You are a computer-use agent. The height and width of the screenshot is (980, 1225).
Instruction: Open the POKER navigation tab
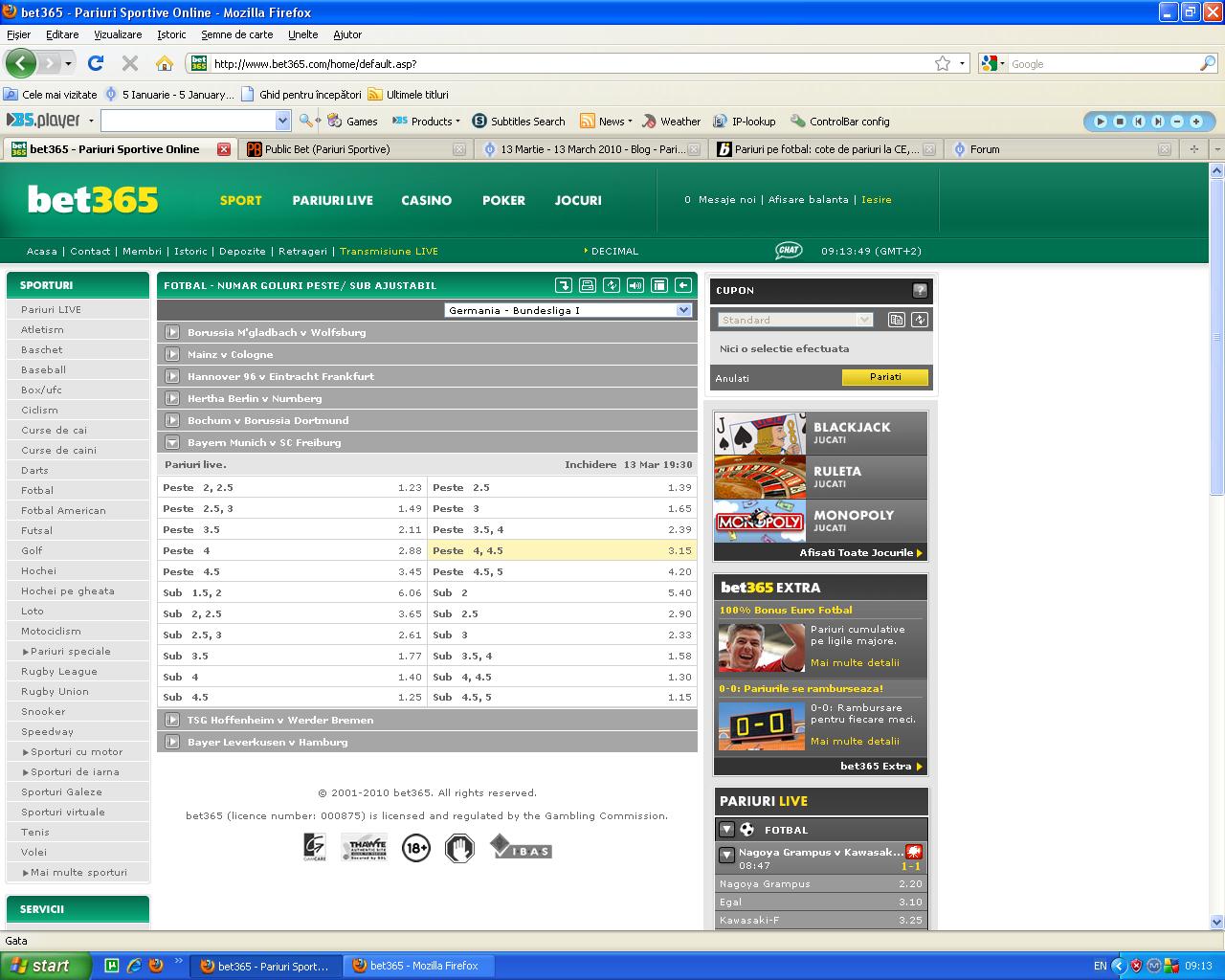click(x=503, y=200)
